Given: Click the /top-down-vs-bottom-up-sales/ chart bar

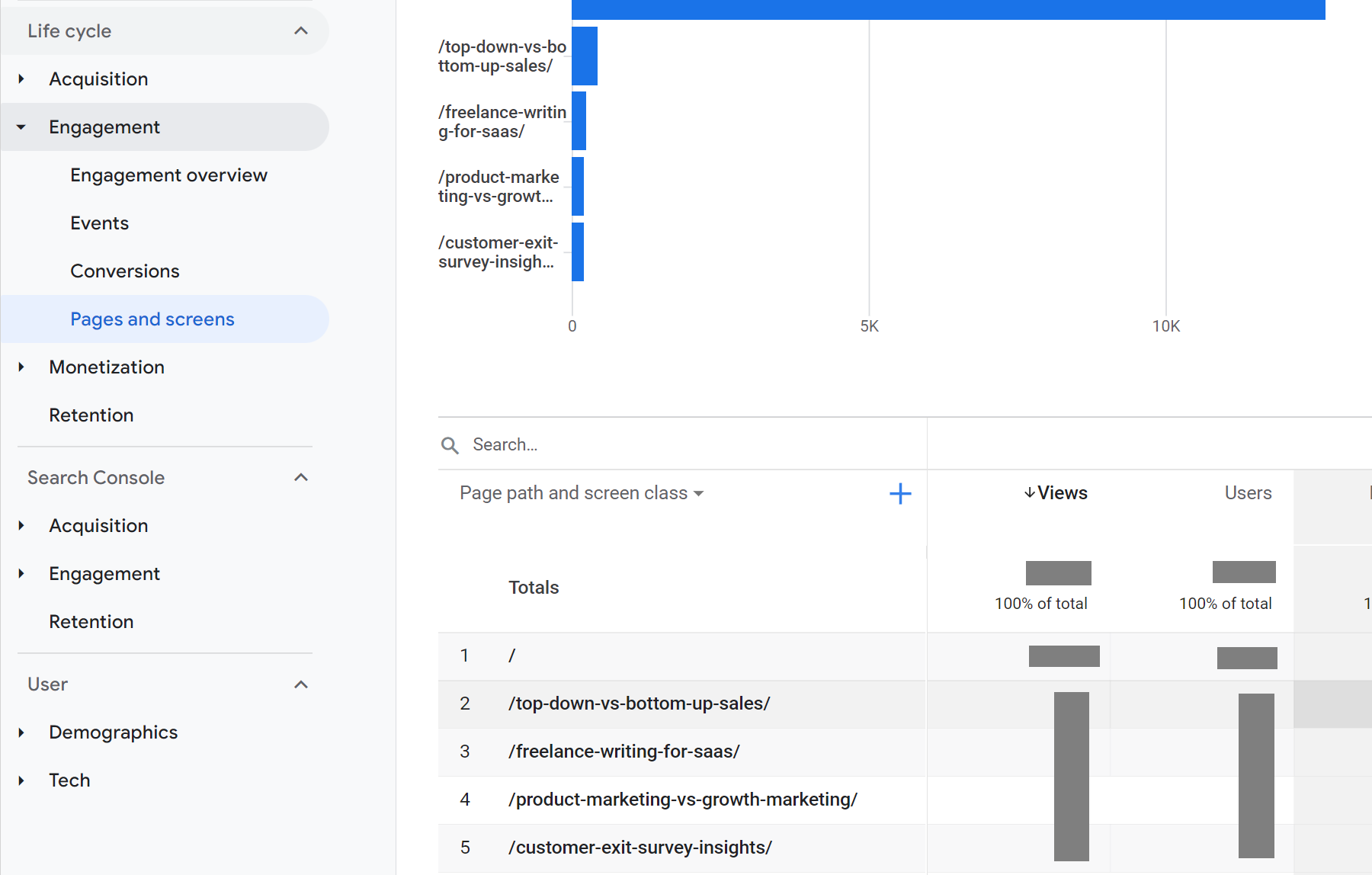Looking at the screenshot, I should 585,56.
